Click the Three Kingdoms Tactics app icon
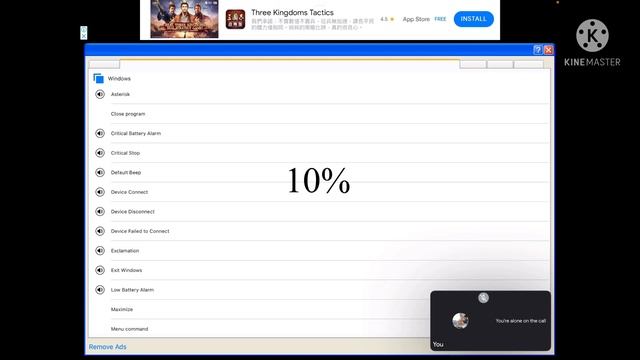This screenshot has height=360, width=640. tap(236, 19)
